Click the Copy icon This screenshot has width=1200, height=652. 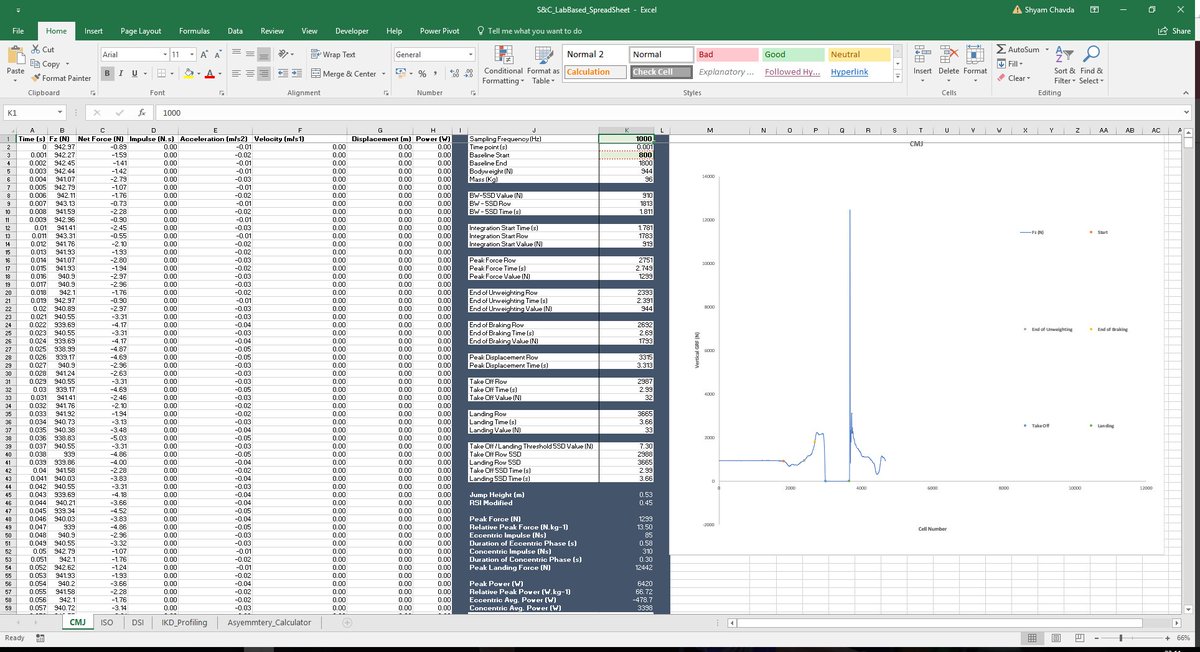coord(37,63)
